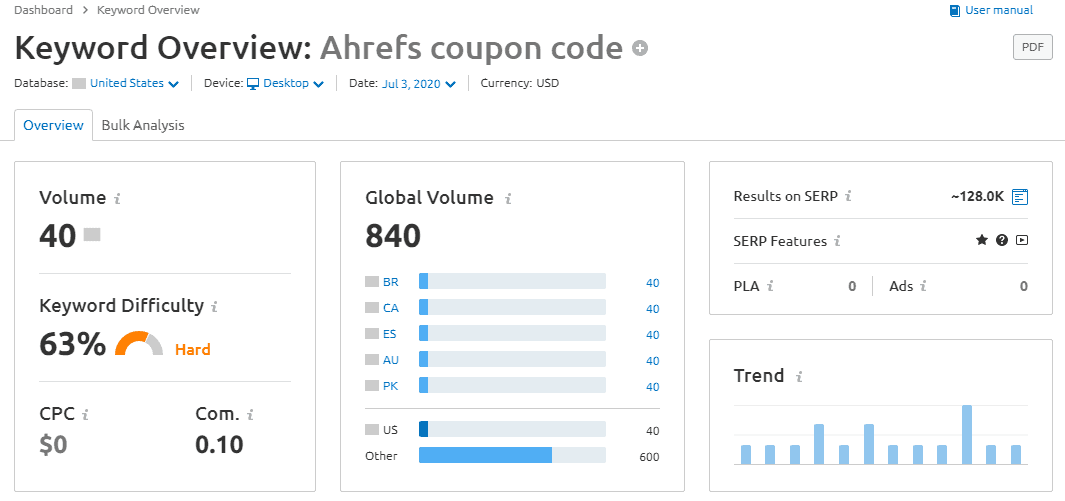Viewport: 1065px width, 501px height.
Task: Click the question mark SERP feature icon
Action: (x=1002, y=240)
